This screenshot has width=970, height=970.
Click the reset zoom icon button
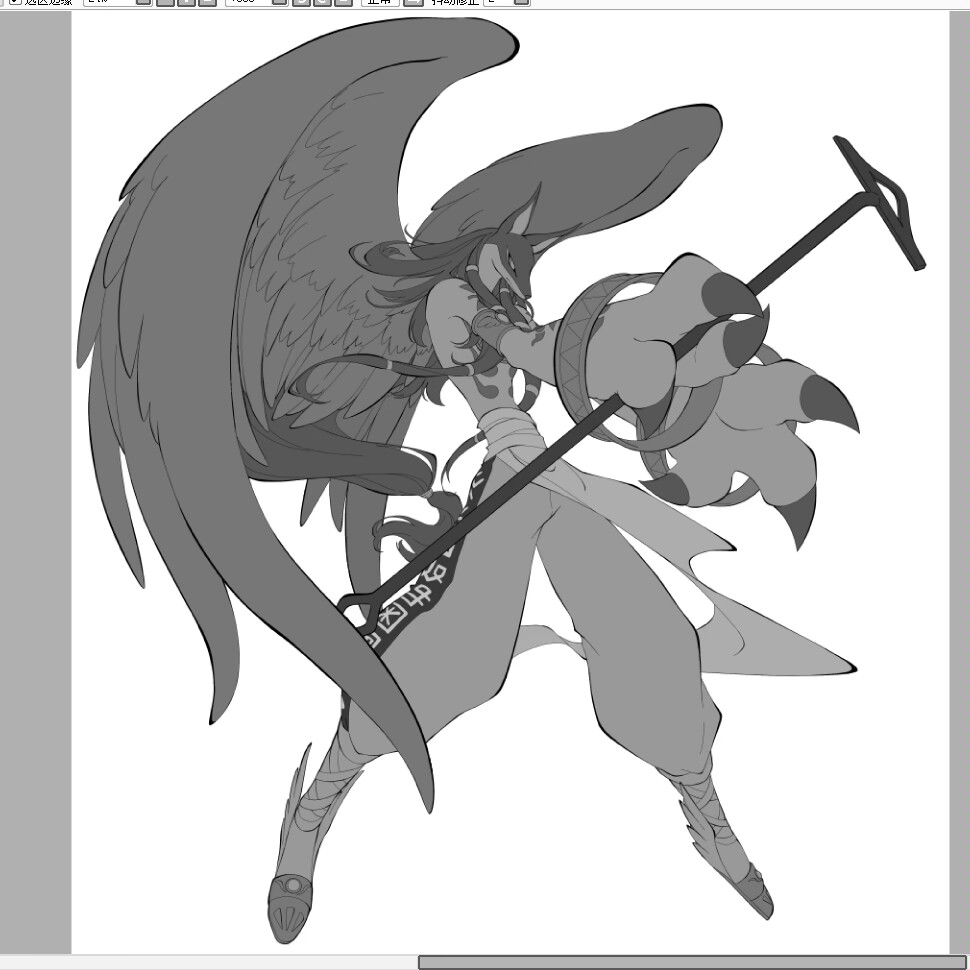pyautogui.click(x=207, y=1)
